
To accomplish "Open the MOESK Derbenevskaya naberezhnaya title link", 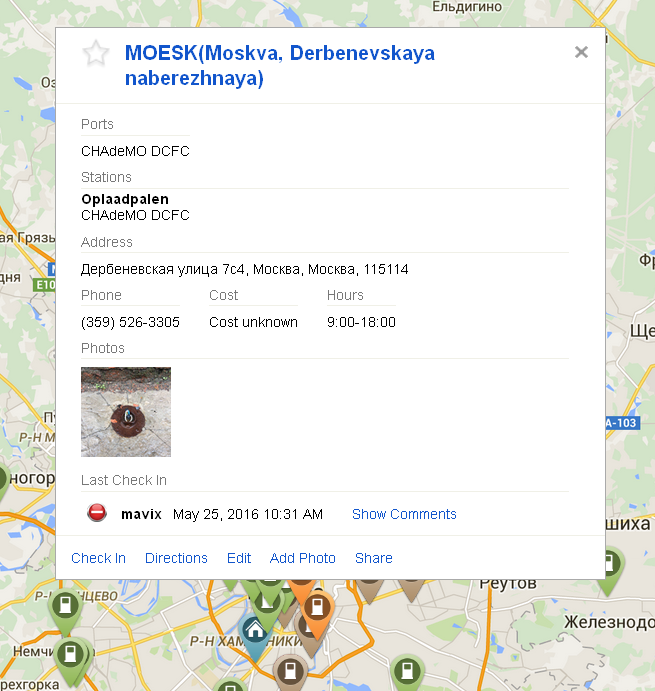I will (x=280, y=66).
